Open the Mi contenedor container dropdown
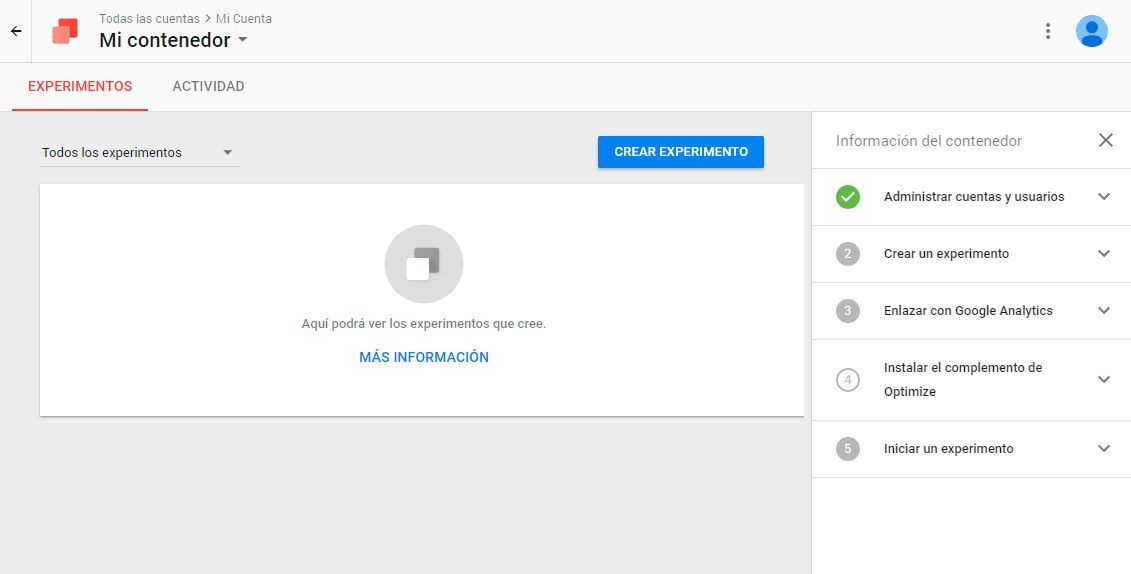1131x574 pixels. pos(173,40)
